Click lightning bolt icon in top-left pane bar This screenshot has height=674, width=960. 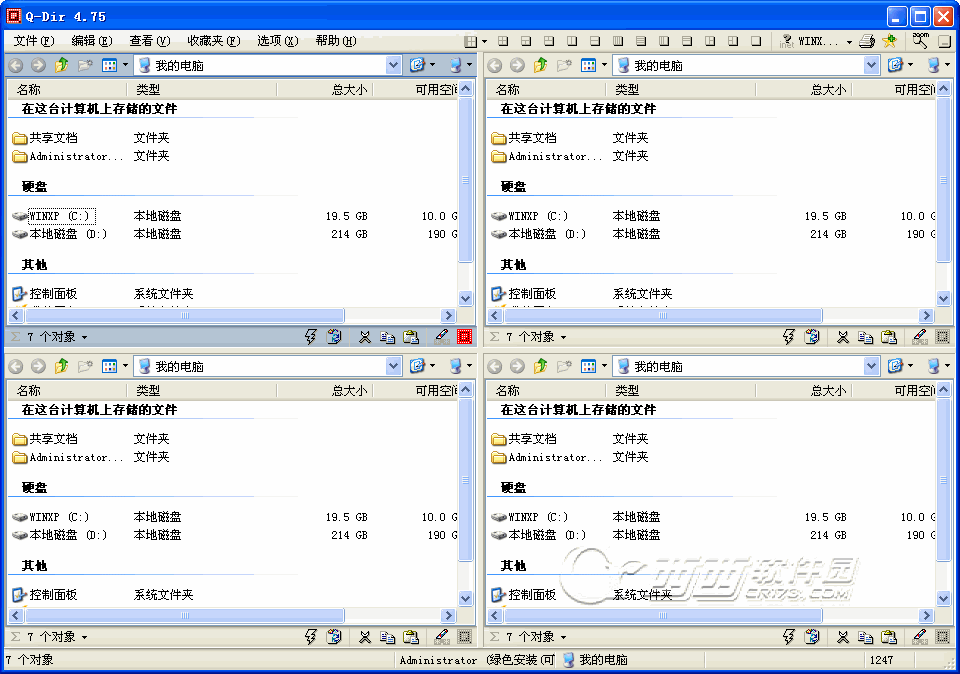coord(311,337)
